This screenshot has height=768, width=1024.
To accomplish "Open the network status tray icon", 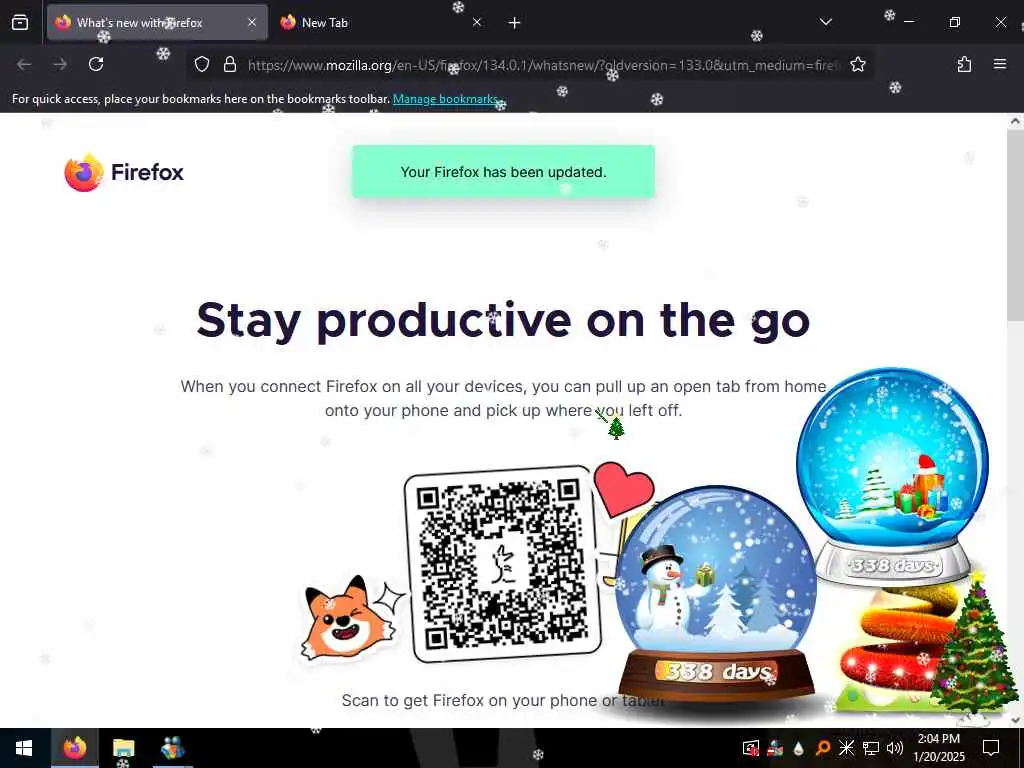I will 871,748.
